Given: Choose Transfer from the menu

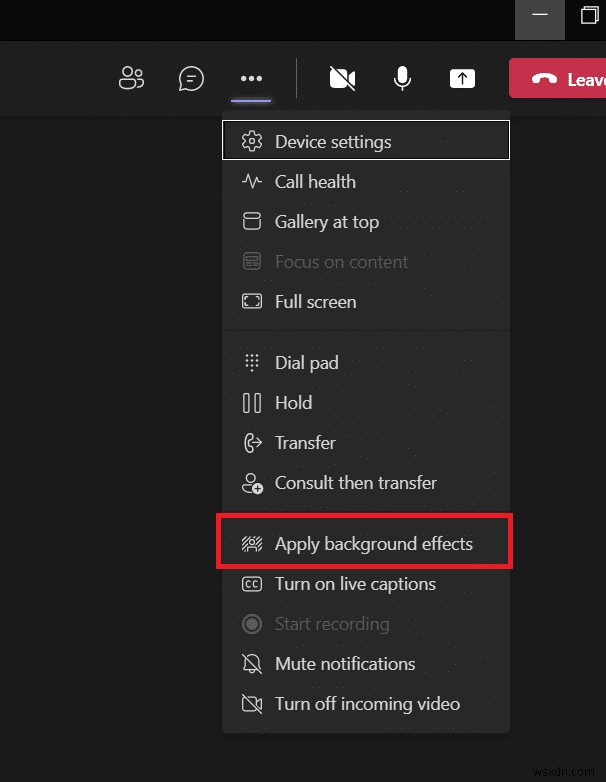Looking at the screenshot, I should pyautogui.click(x=366, y=442).
